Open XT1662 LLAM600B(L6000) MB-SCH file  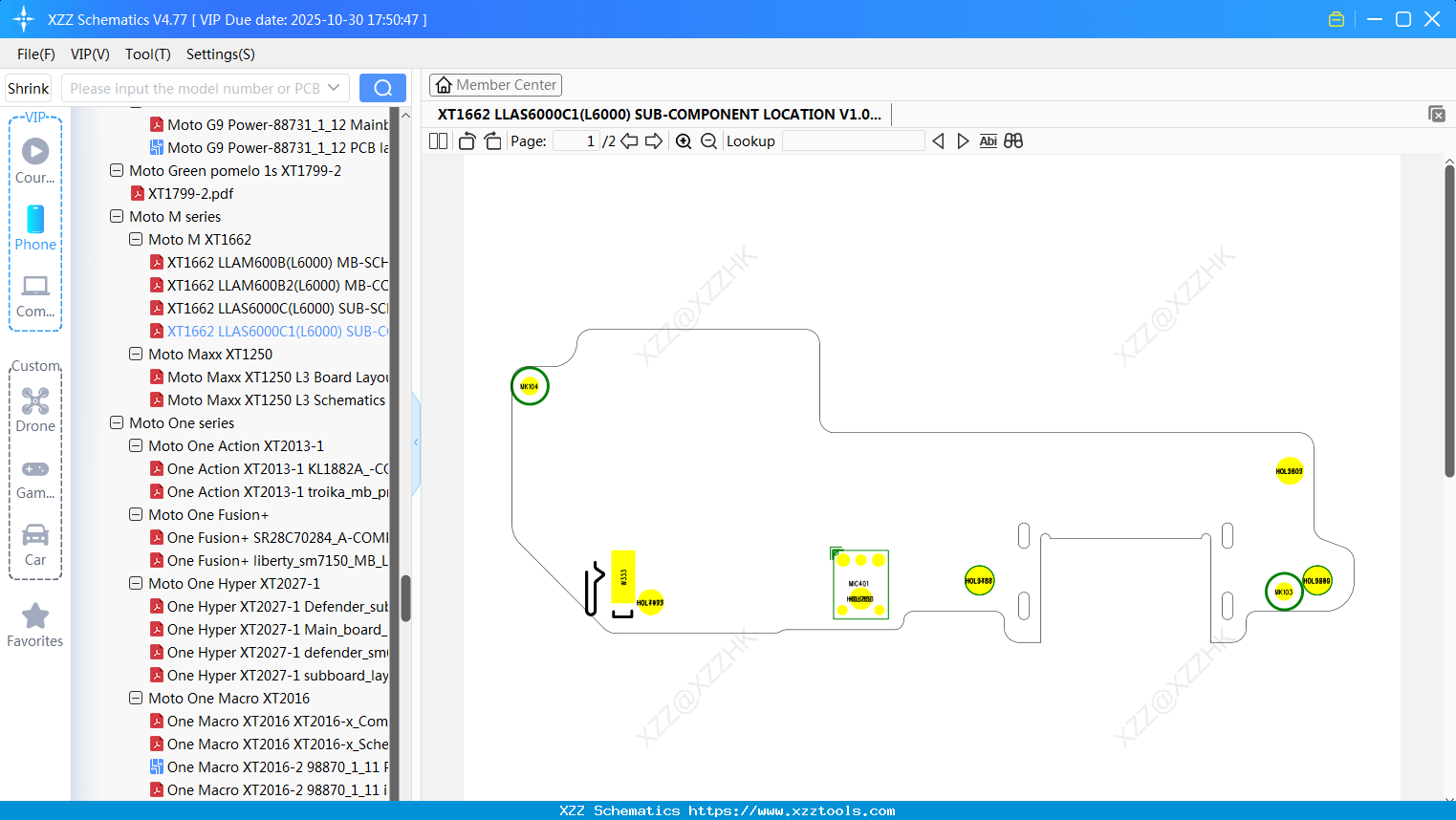click(x=269, y=262)
